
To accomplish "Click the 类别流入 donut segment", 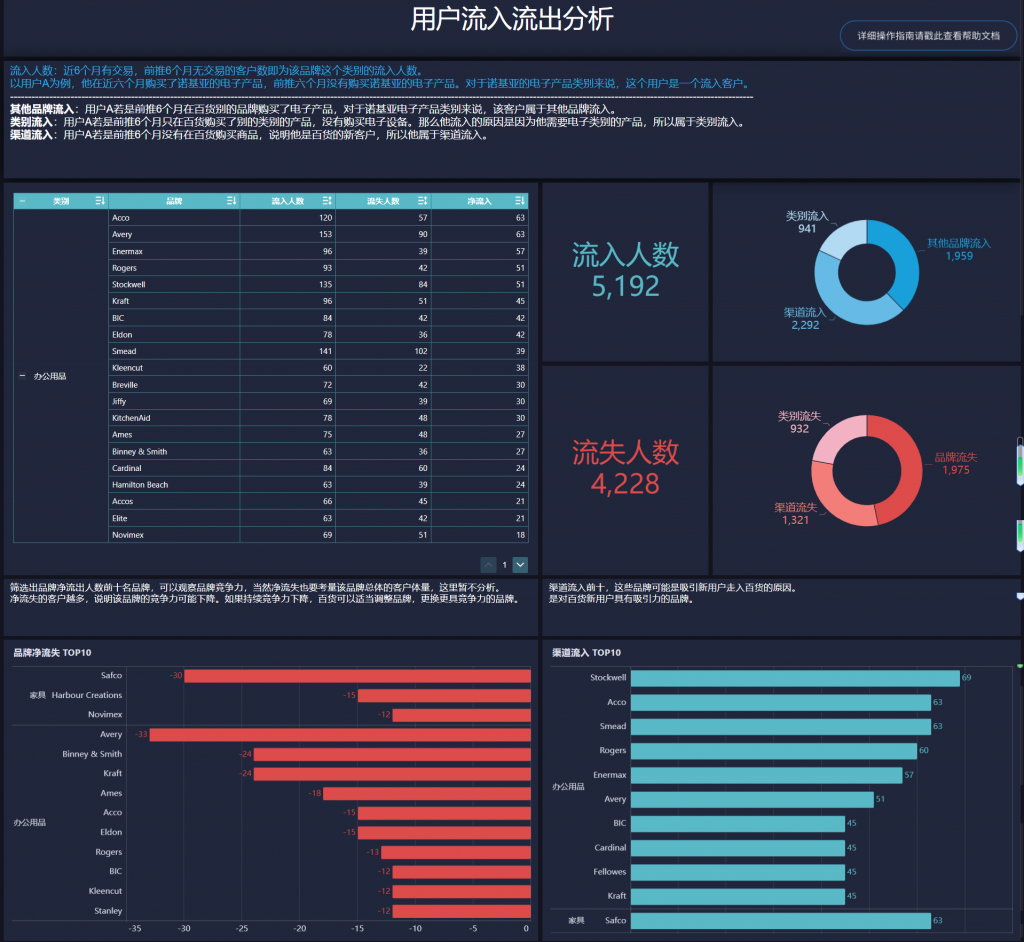I will pos(844,237).
